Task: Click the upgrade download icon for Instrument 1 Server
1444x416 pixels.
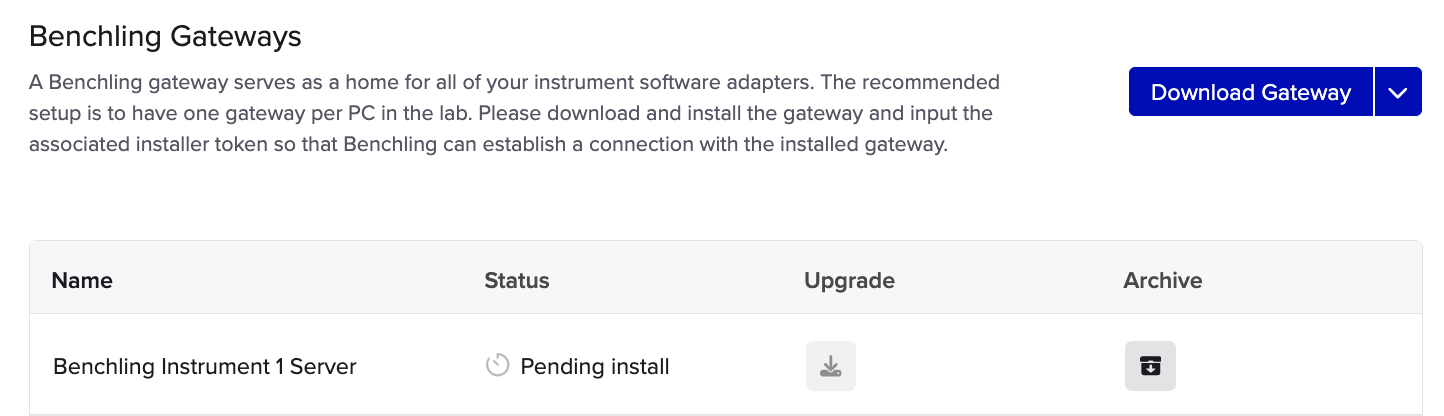Action: click(831, 366)
